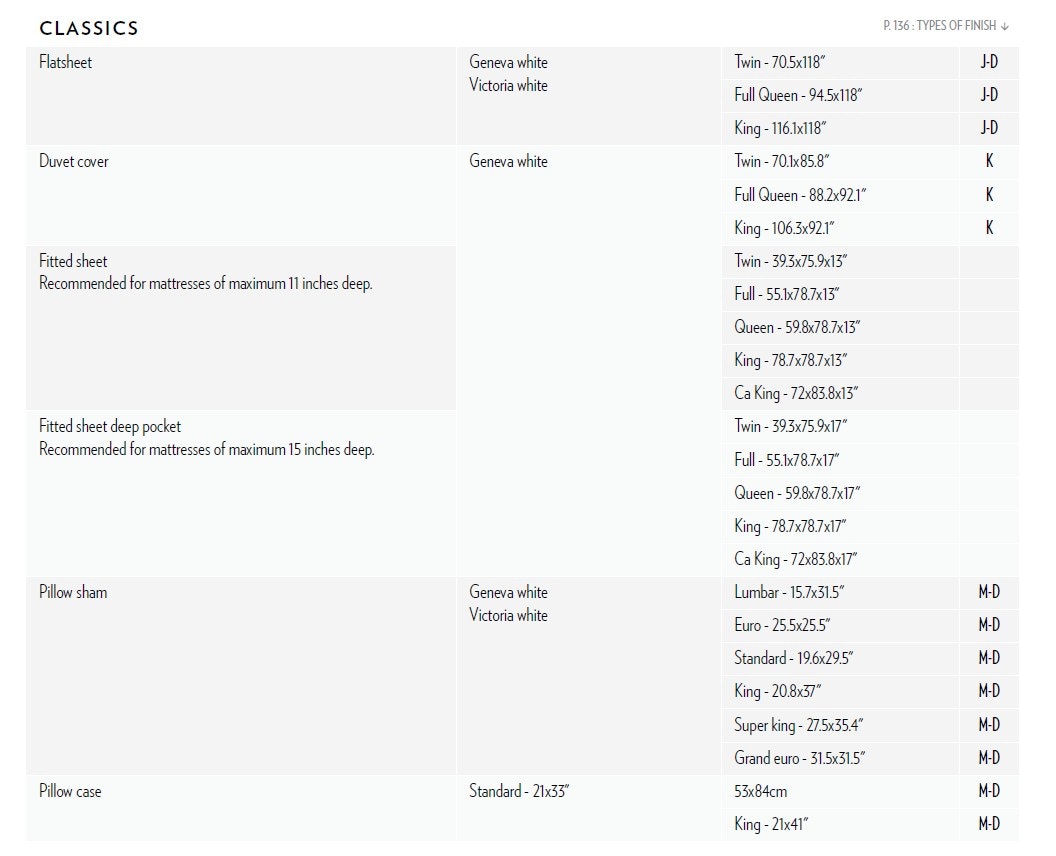Click the Twin - 70.5x118" flatsheet size
This screenshot has width=1056, height=856.
(780, 62)
